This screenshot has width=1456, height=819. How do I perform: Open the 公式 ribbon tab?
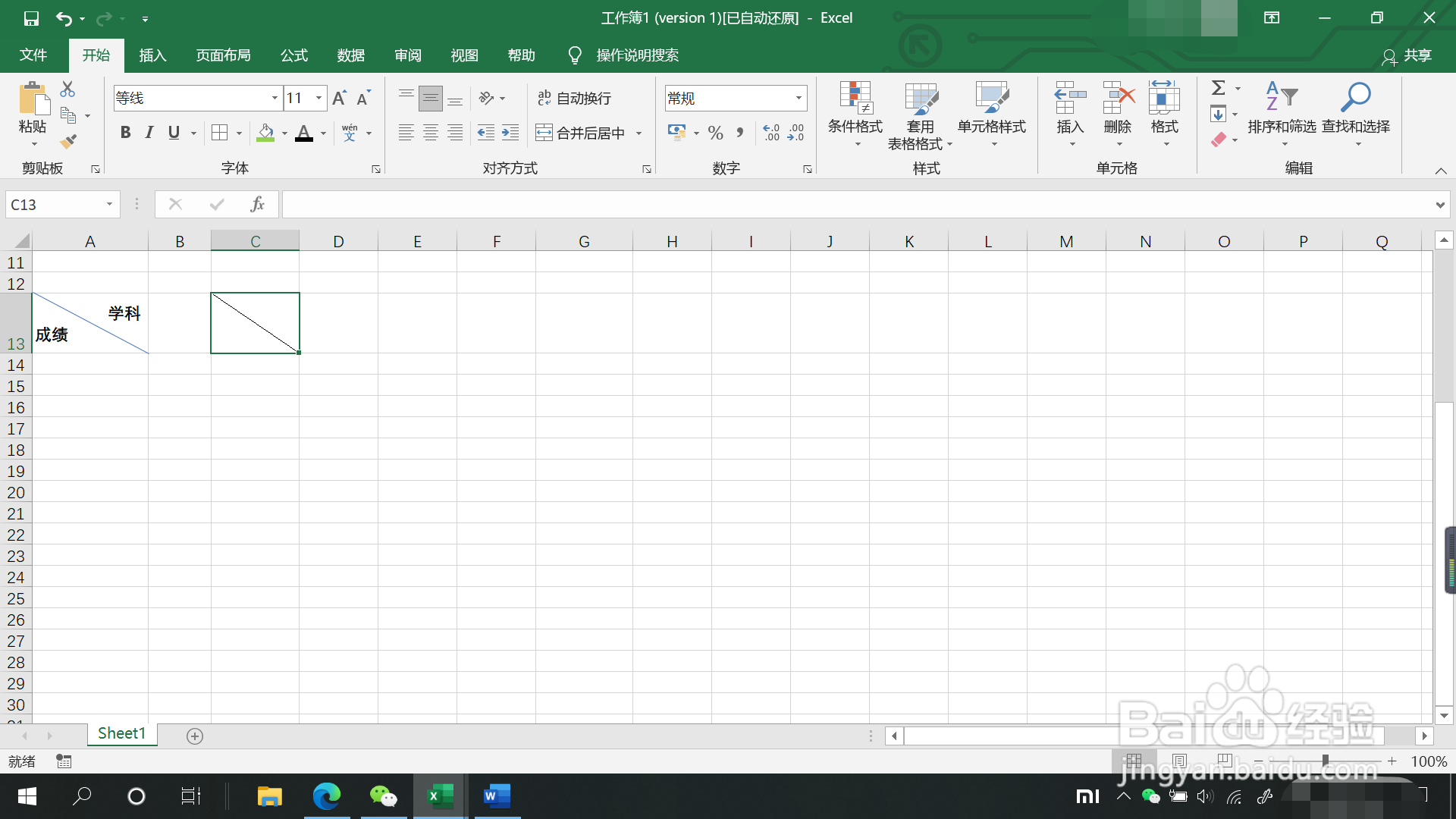coord(294,55)
